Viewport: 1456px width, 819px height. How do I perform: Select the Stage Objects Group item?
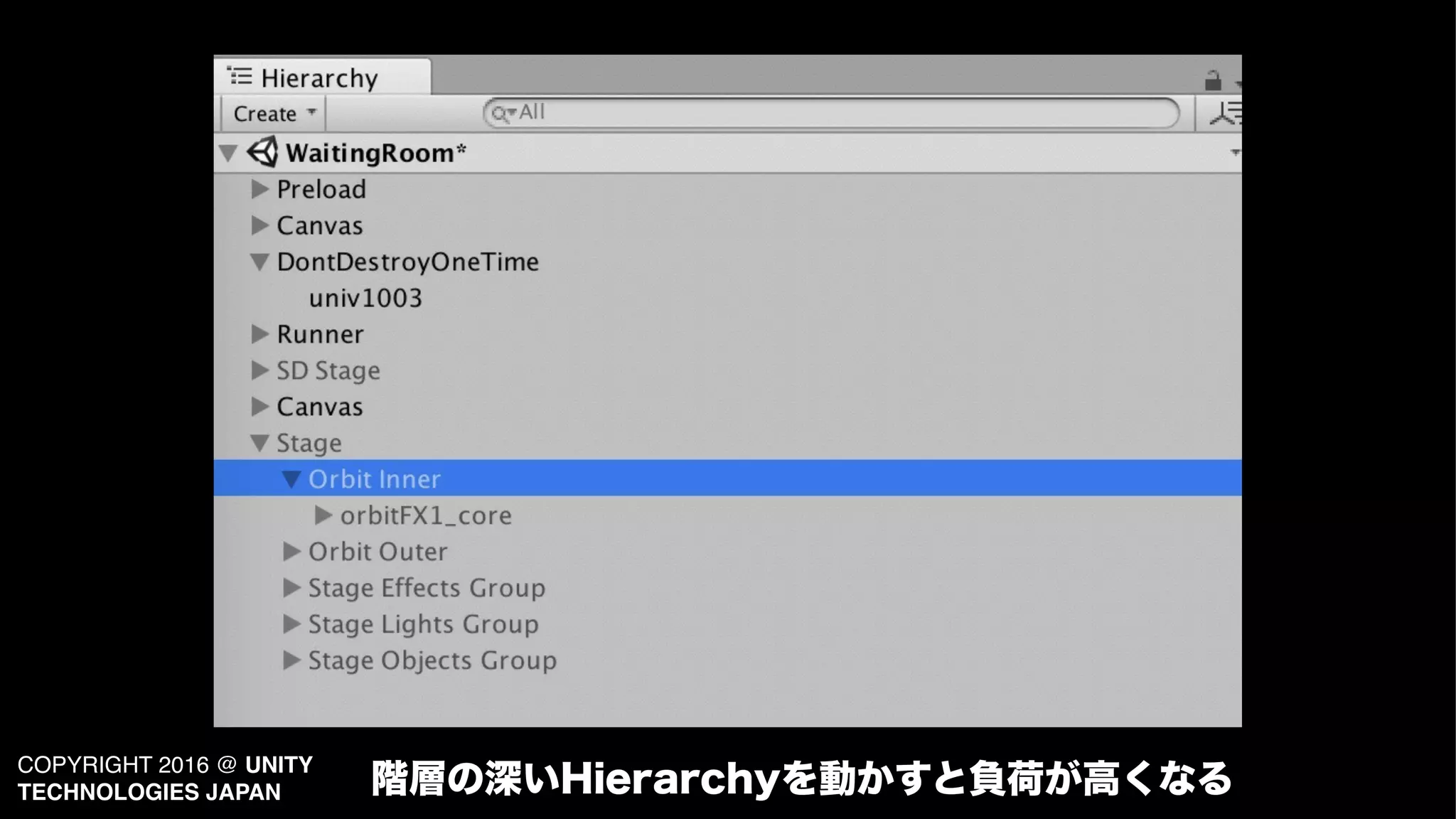[x=432, y=661]
